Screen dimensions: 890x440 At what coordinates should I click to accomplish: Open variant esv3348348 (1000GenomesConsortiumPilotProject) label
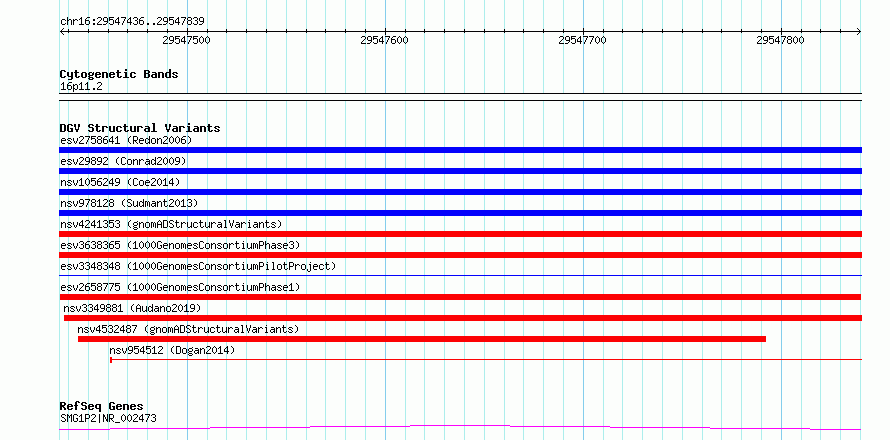pos(198,266)
